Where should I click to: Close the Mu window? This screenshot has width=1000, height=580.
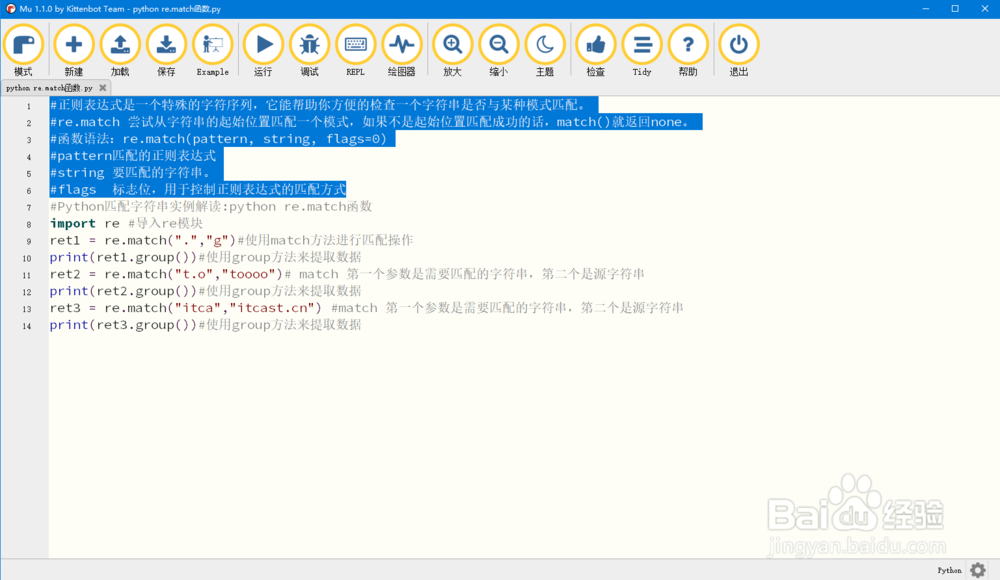tap(985, 9)
